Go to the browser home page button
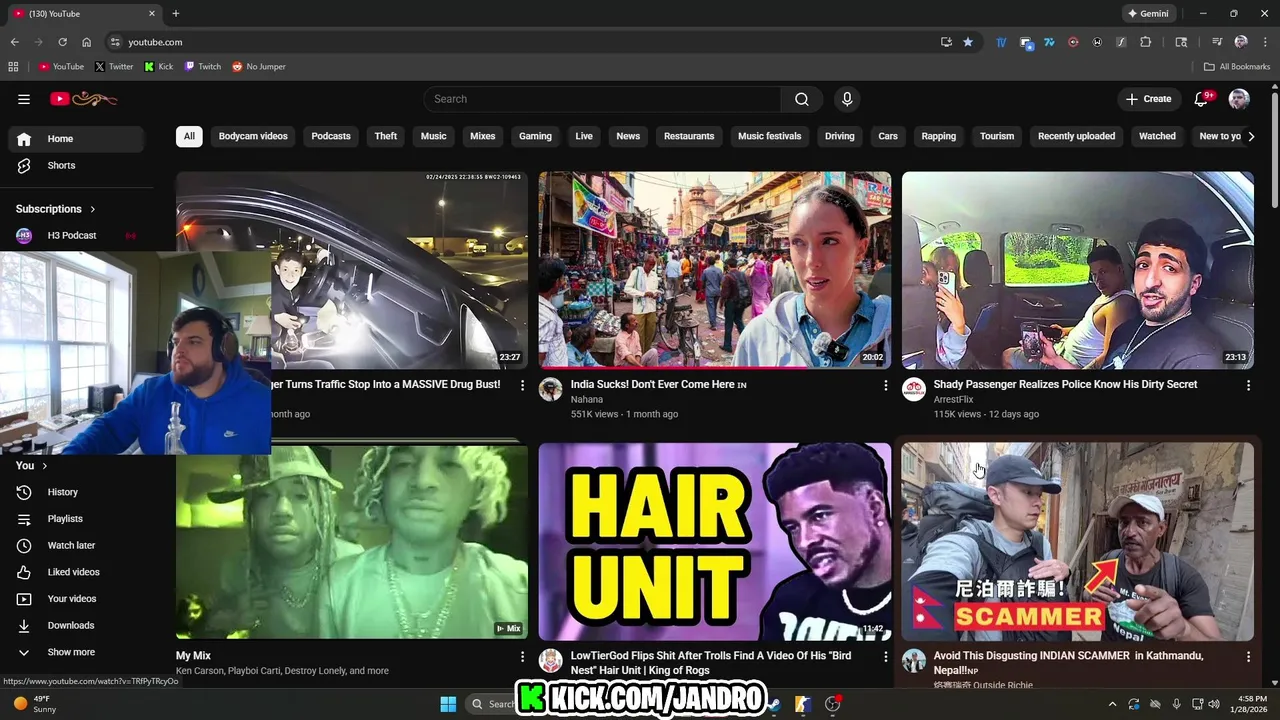This screenshot has width=1280, height=720. click(x=86, y=42)
